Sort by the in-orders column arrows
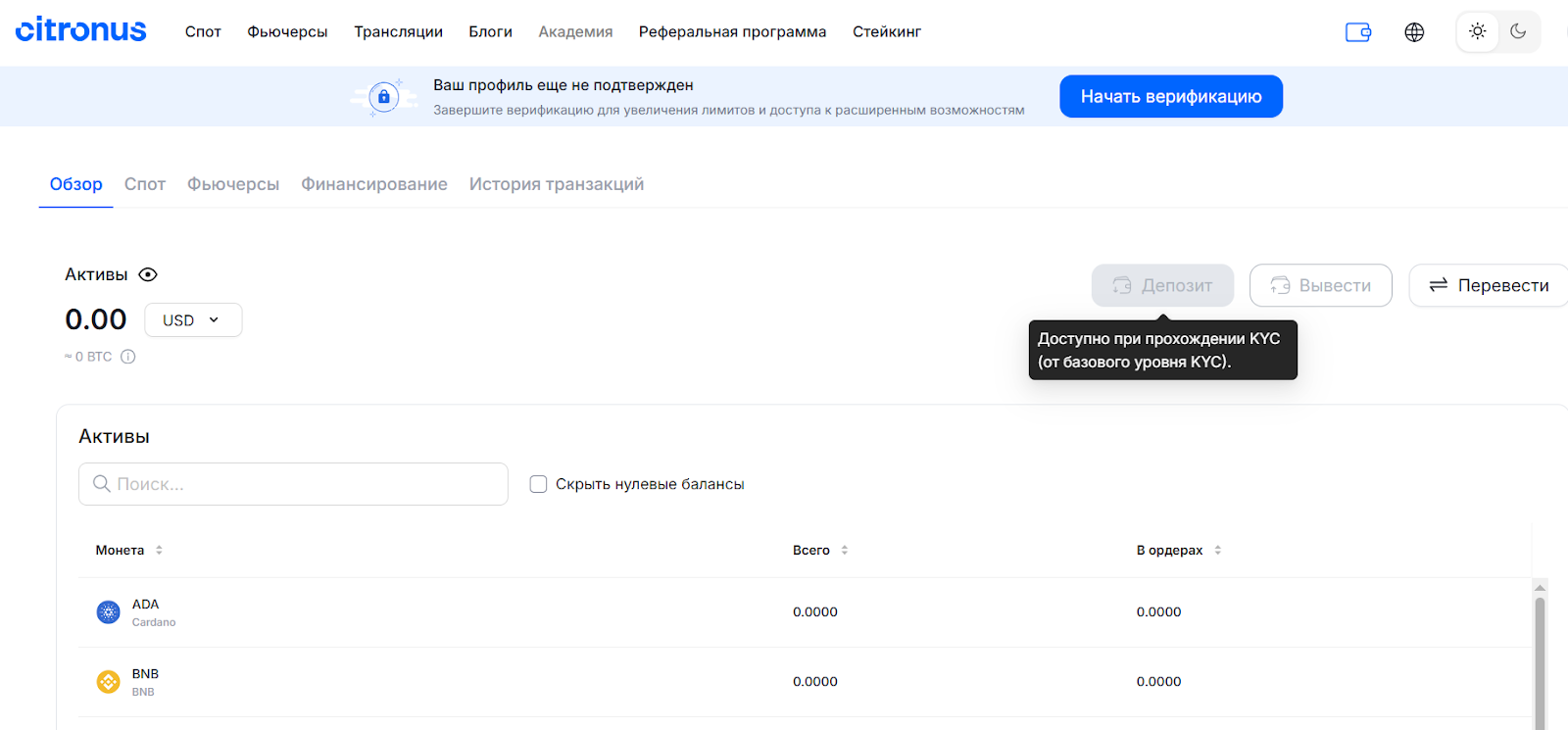Viewport: 1568px width, 730px height. pos(1218,551)
